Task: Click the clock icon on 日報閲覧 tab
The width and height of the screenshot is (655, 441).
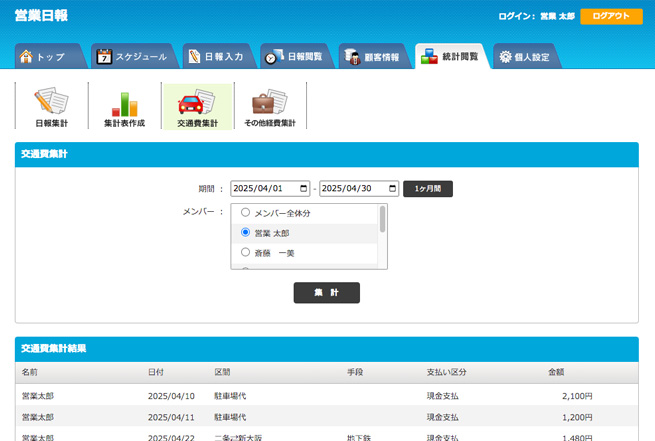Action: pos(274,56)
